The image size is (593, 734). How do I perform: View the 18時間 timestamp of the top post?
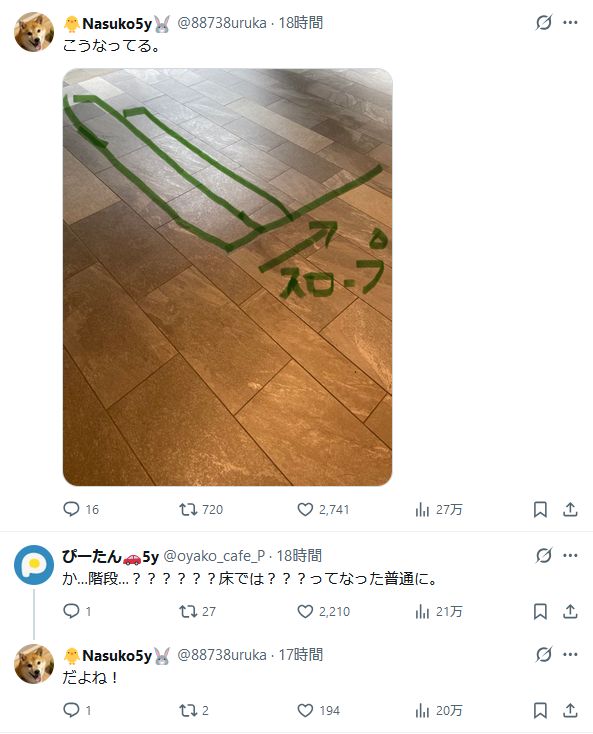tap(300, 23)
